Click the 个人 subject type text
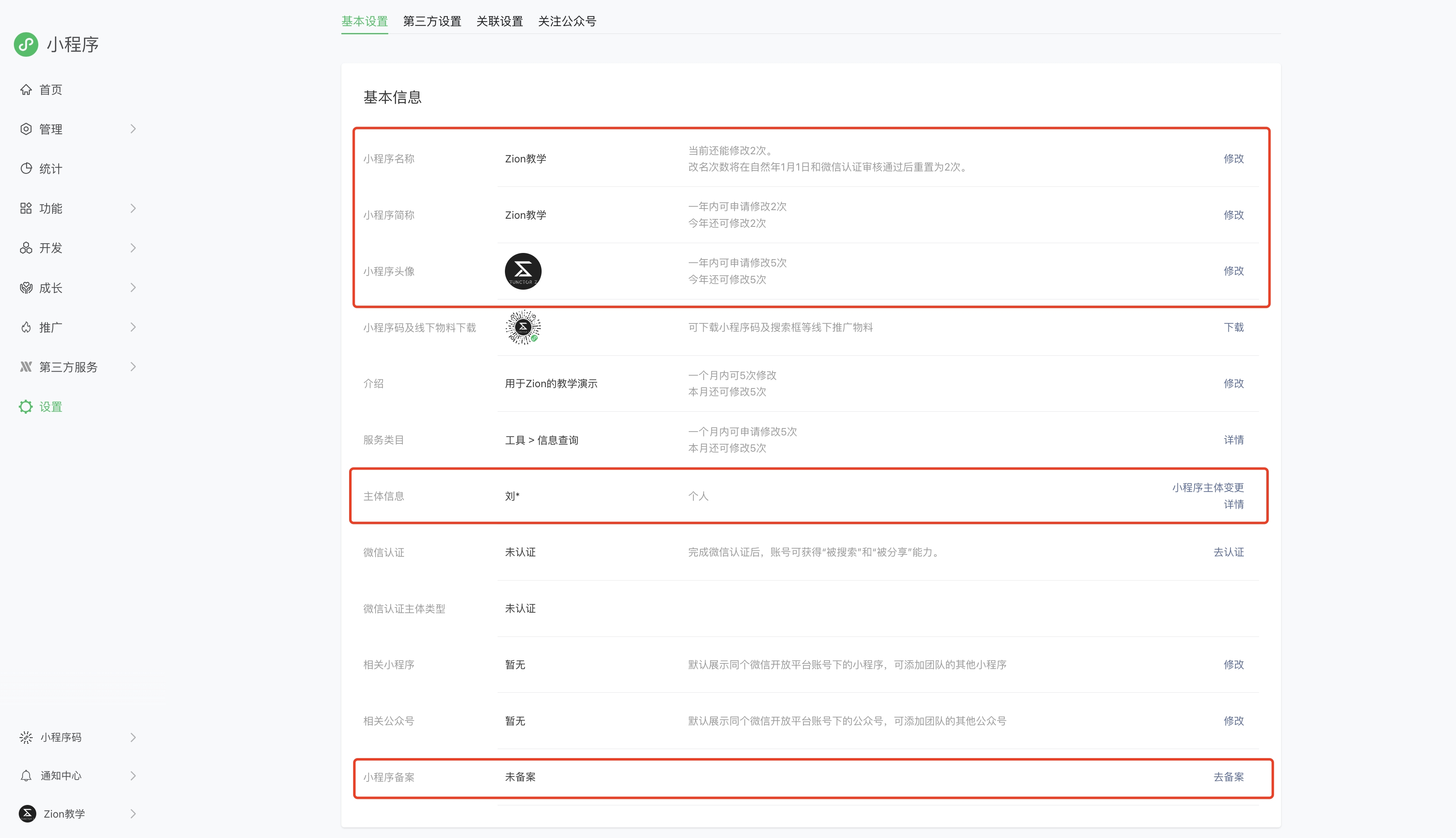Screen dimensions: 1456x838 [698, 496]
